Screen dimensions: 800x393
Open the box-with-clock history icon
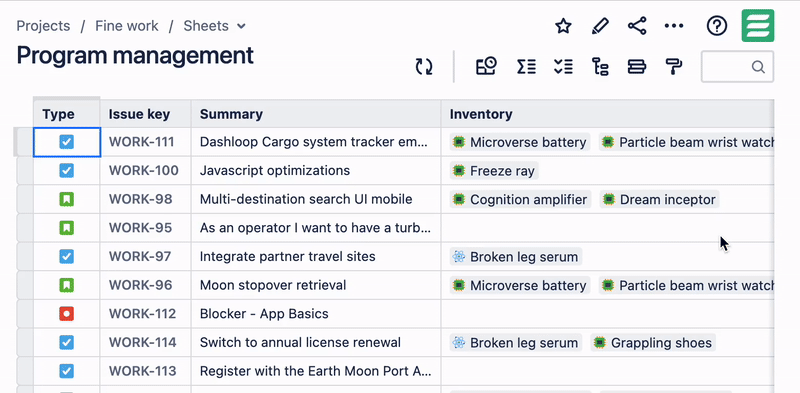tap(486, 66)
